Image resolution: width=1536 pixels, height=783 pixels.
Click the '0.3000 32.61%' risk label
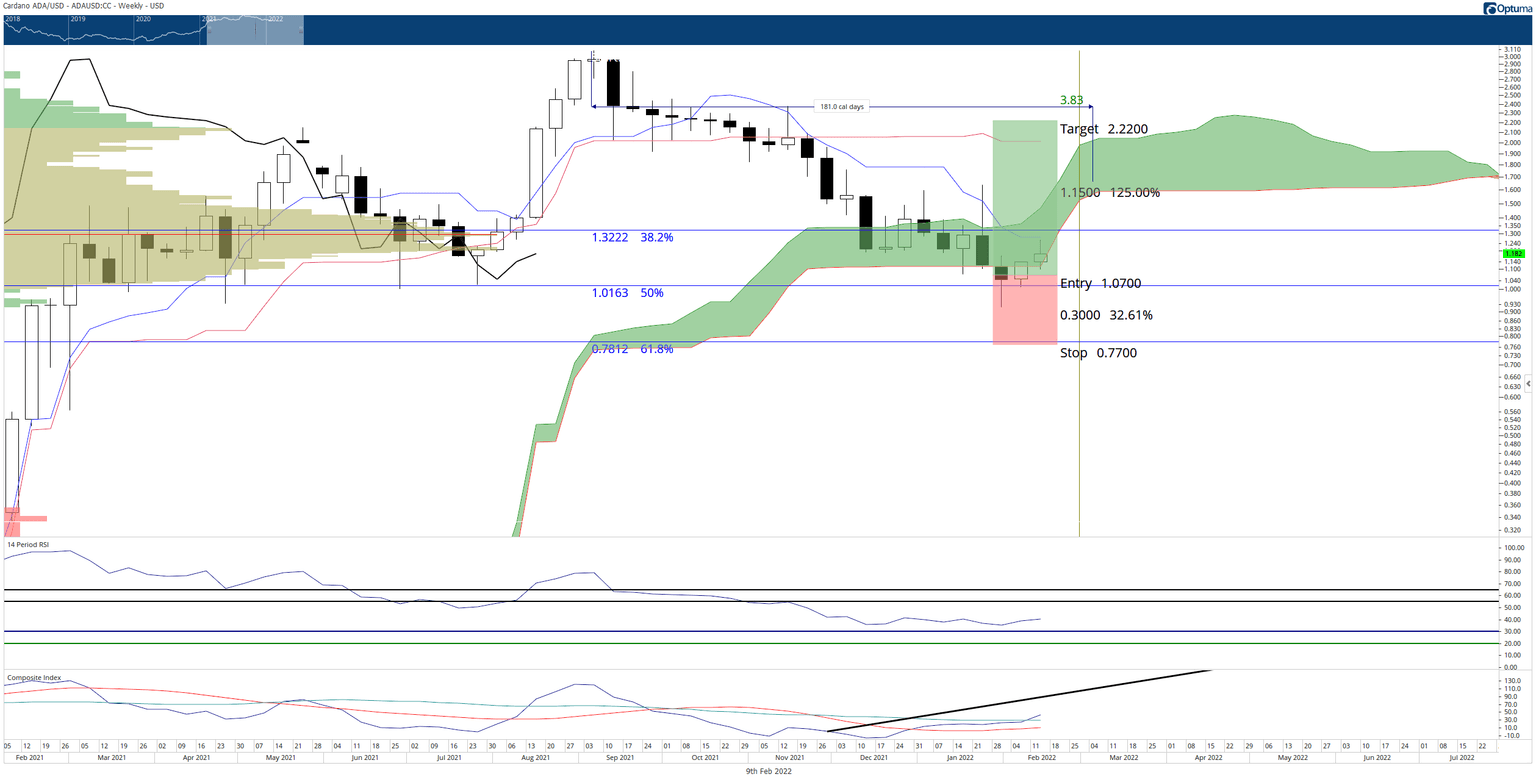[x=1106, y=315]
